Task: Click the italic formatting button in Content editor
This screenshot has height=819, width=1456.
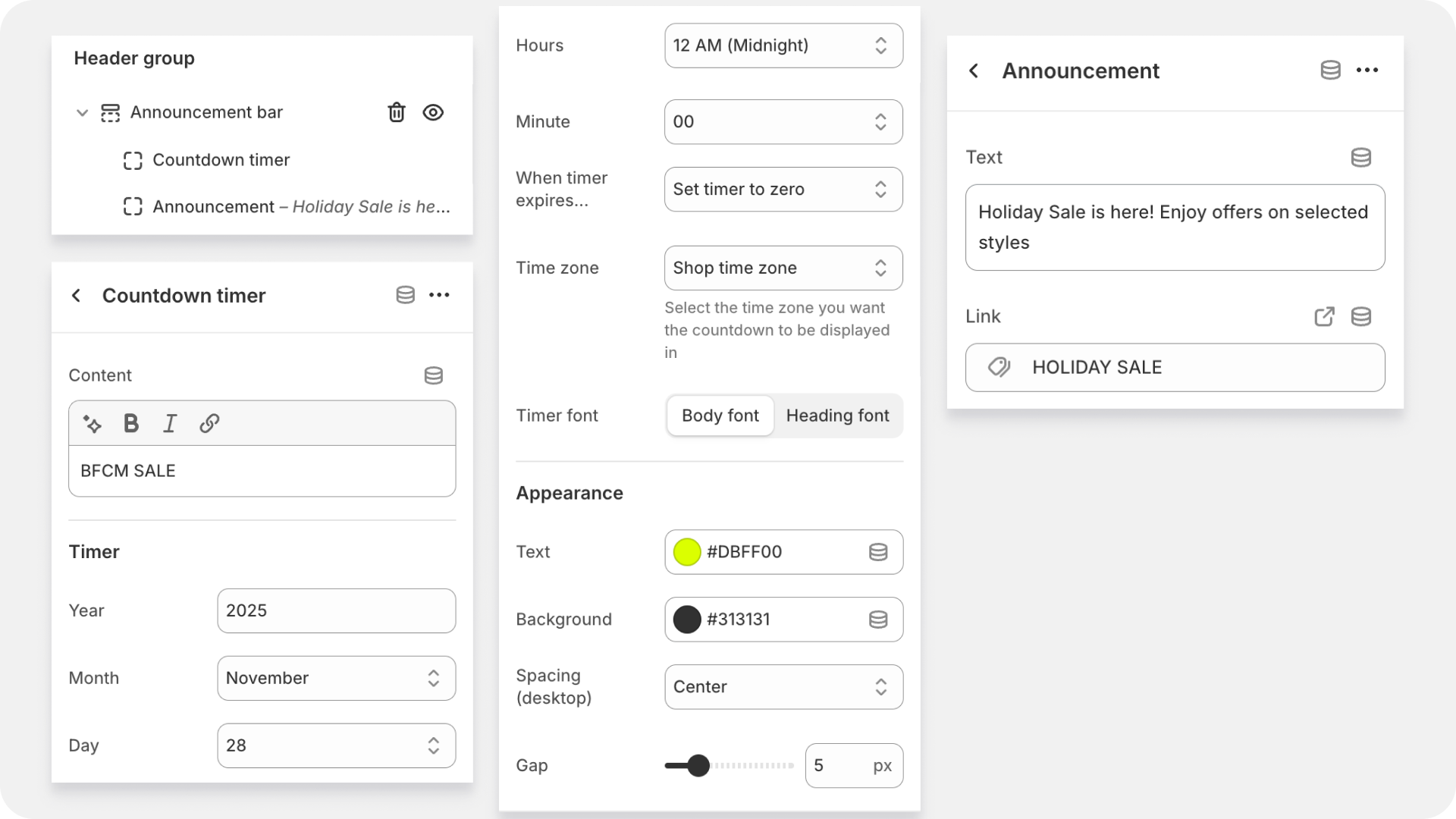Action: point(170,423)
